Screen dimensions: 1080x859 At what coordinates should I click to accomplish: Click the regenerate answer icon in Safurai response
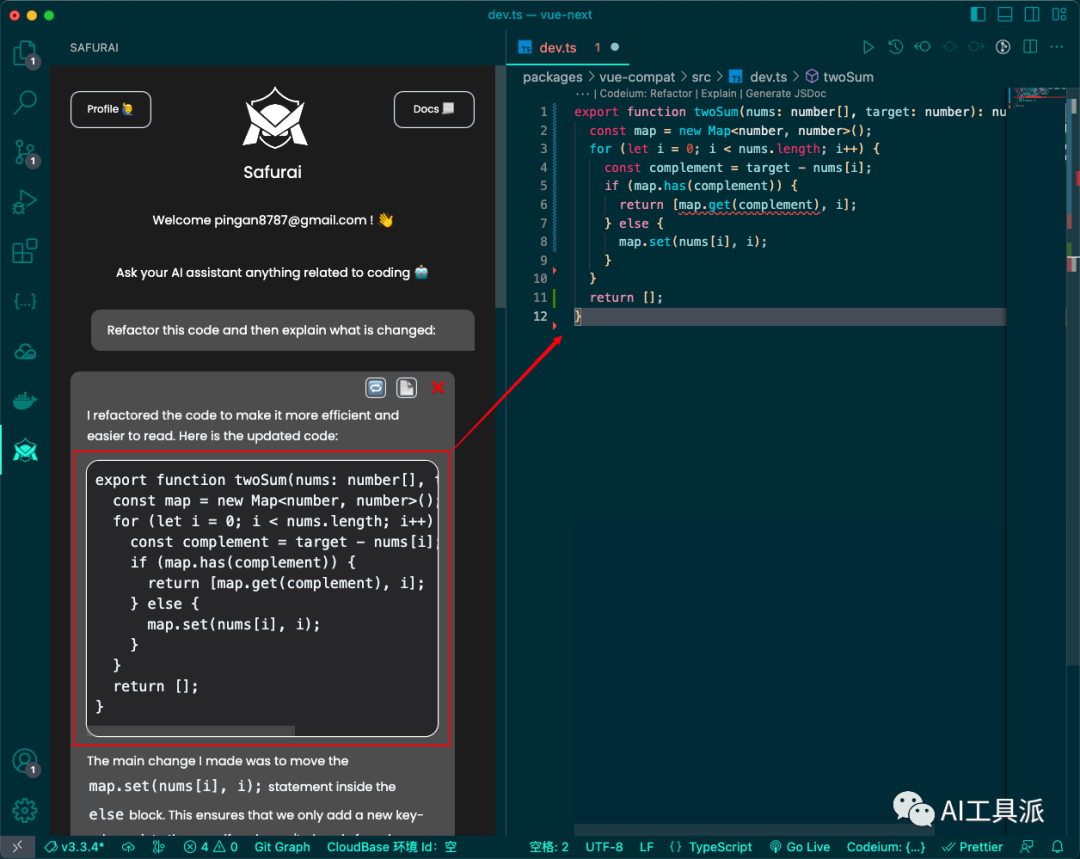375,388
